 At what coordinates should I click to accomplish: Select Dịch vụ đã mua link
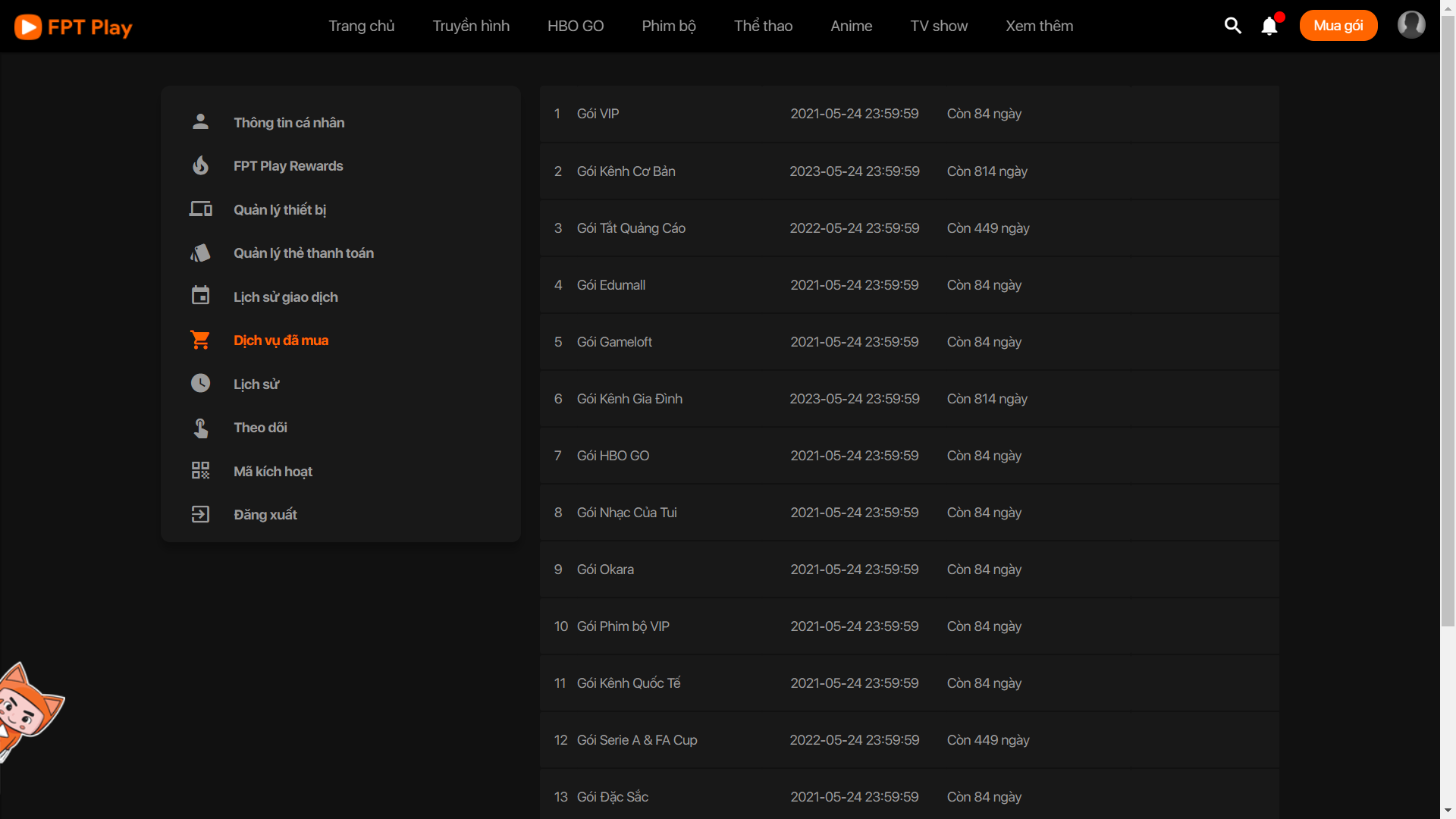[281, 340]
